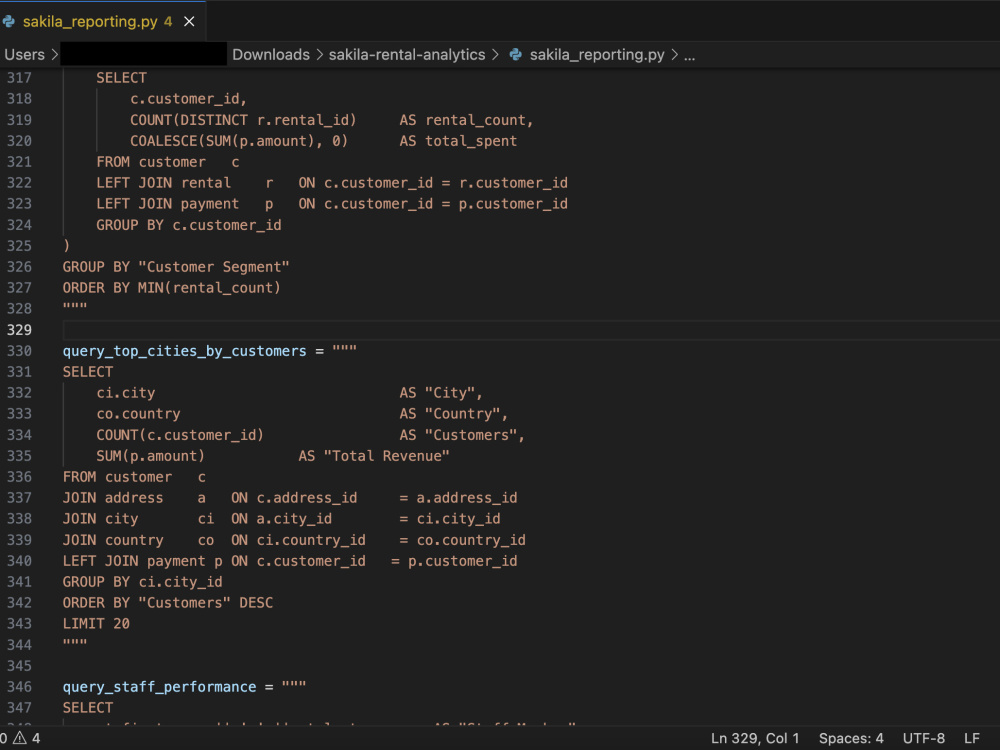
Task: Click COALESCE(SUM(p.amount), 0) expression
Action: click(239, 141)
